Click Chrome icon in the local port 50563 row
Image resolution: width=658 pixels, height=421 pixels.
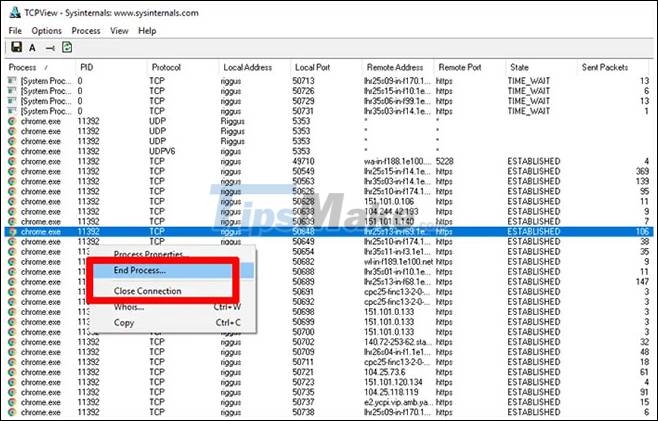pyautogui.click(x=12, y=181)
